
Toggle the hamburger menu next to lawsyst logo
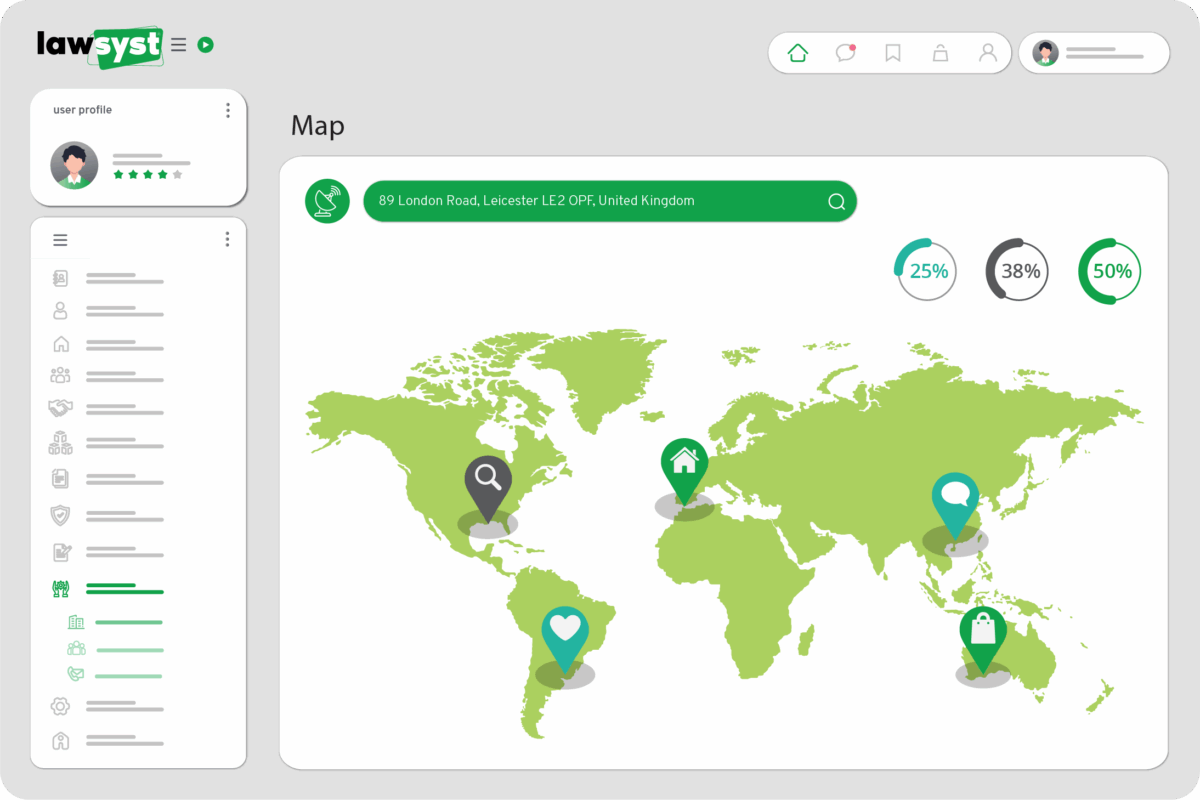pos(179,45)
